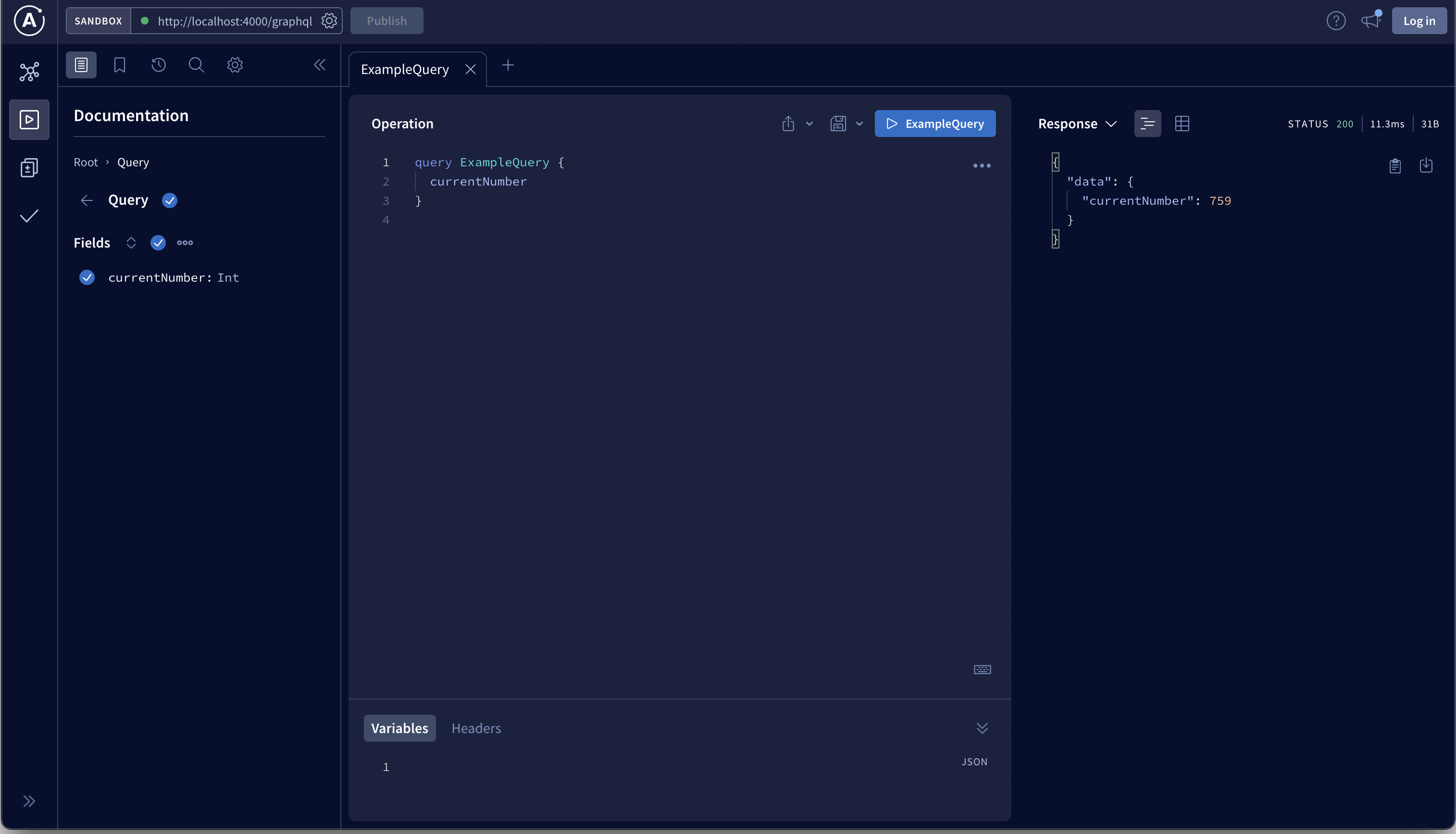Open the Schema diff icon in sidebar
Image resolution: width=1456 pixels, height=834 pixels.
[x=29, y=168]
